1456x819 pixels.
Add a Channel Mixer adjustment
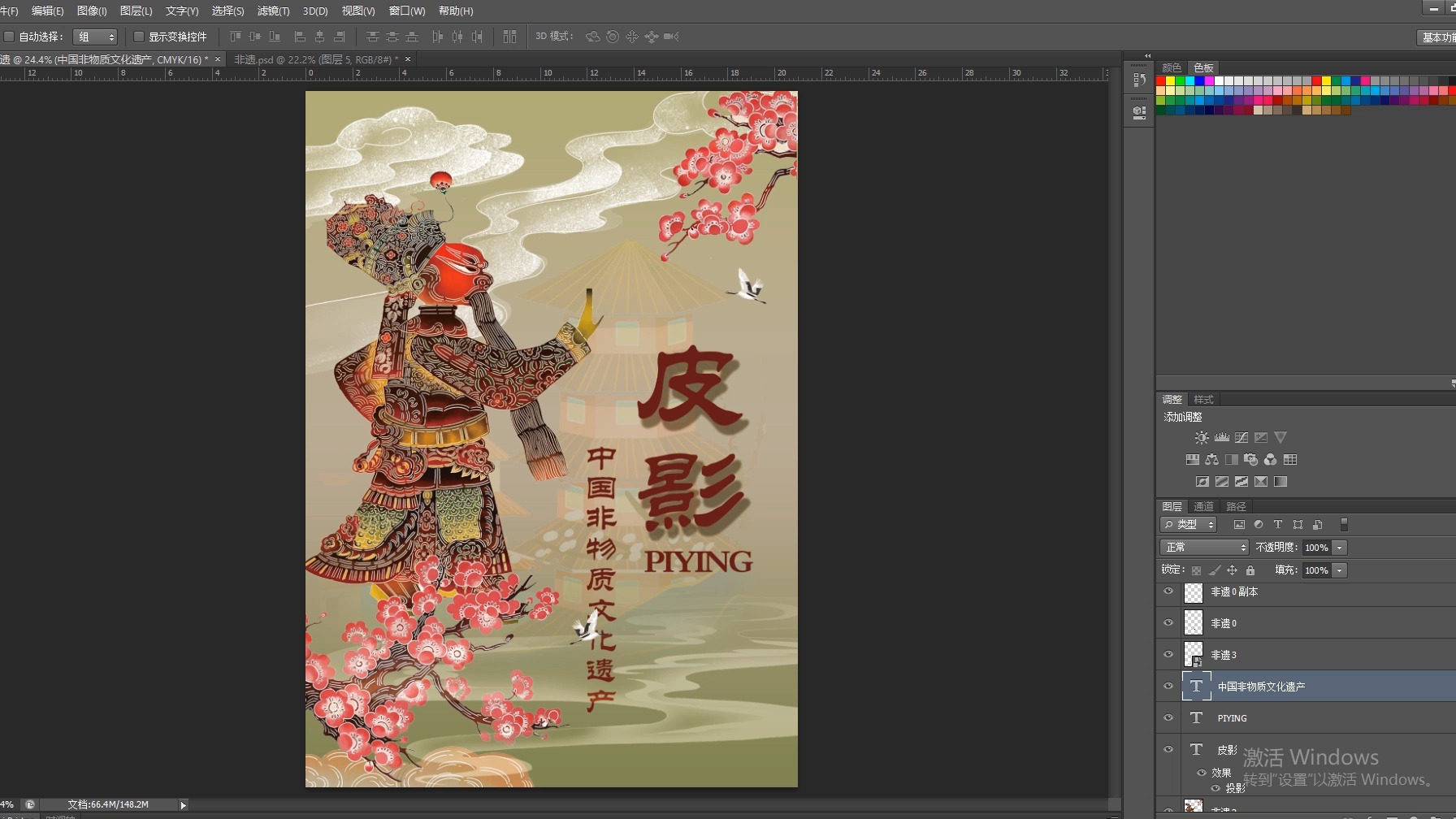[1270, 459]
